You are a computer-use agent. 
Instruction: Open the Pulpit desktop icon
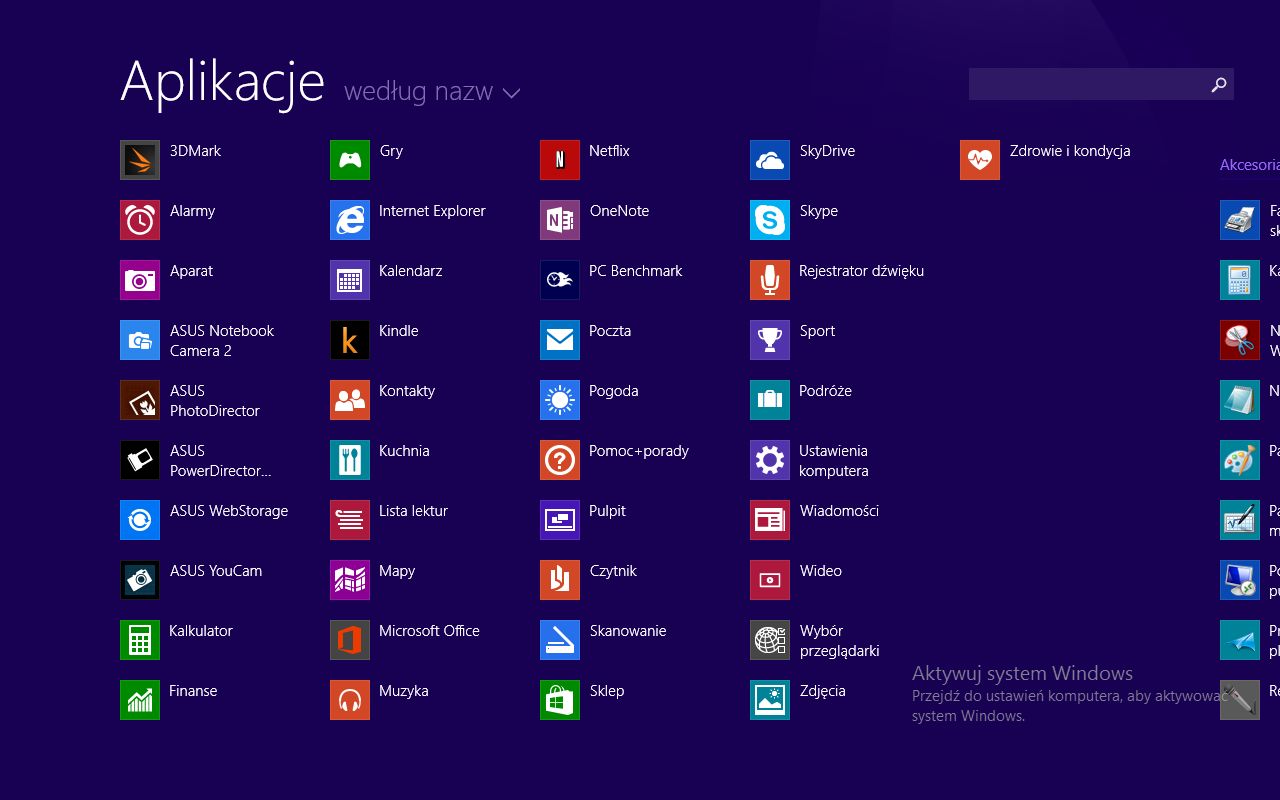coord(560,520)
